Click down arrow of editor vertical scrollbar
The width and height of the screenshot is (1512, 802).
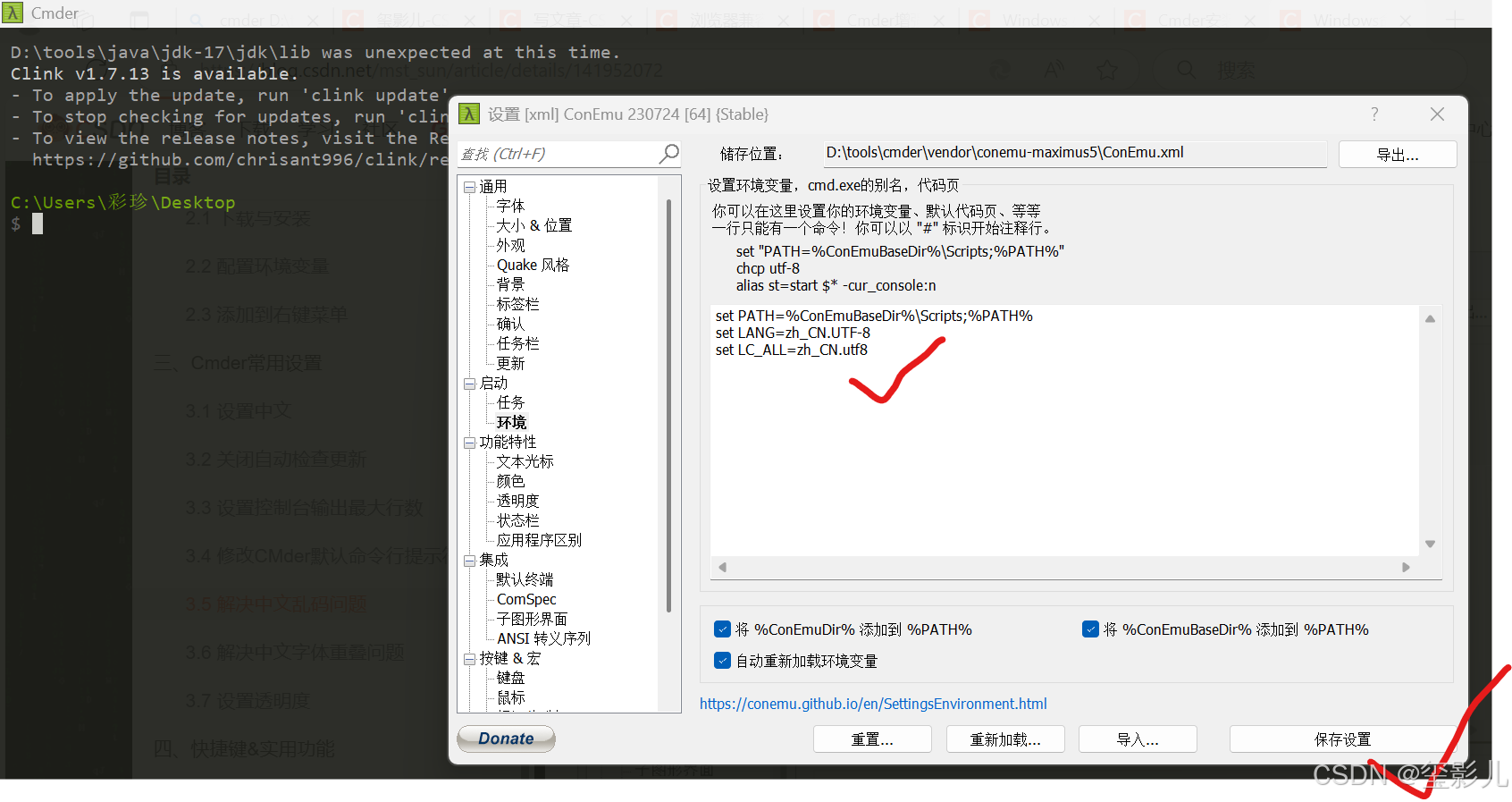(1430, 544)
